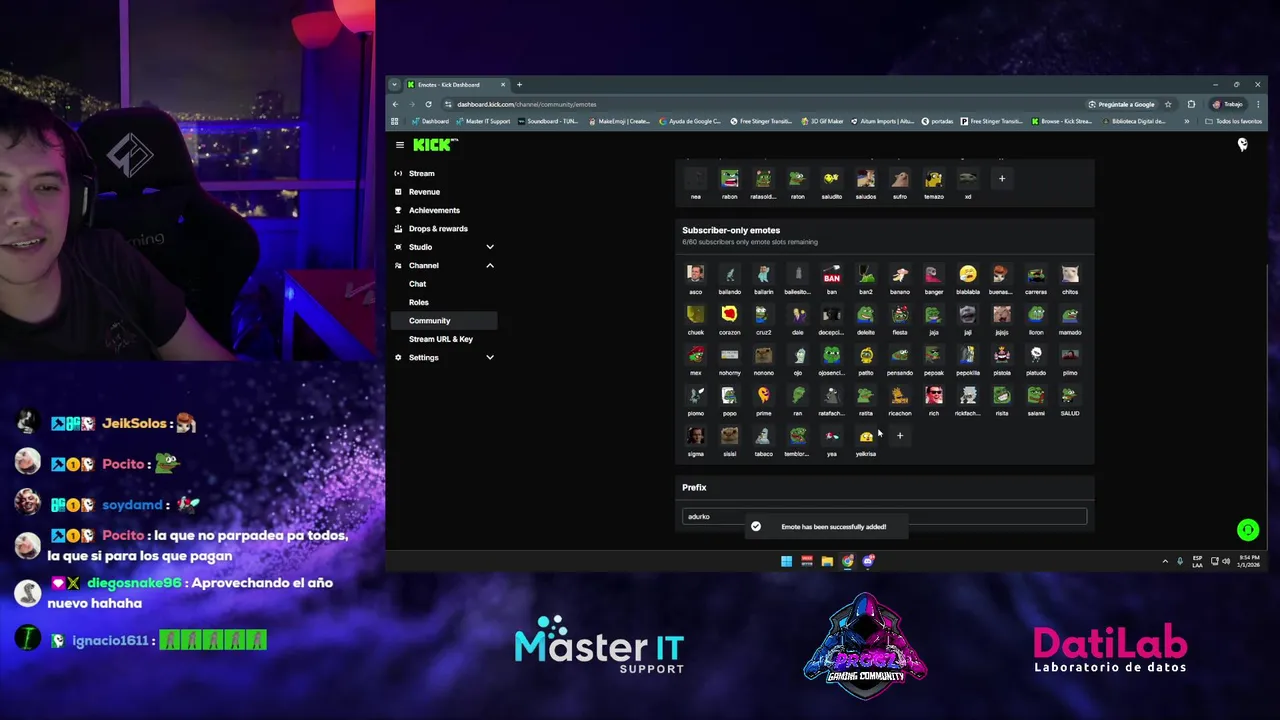Open 'Todos los favoritos' bookmarks folder
The height and width of the screenshot is (720, 1280).
1234,121
